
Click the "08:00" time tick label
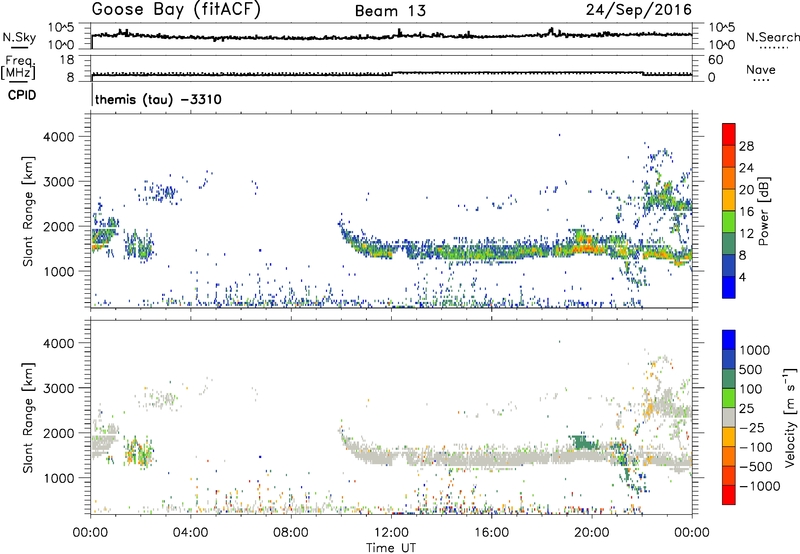[x=291, y=533]
